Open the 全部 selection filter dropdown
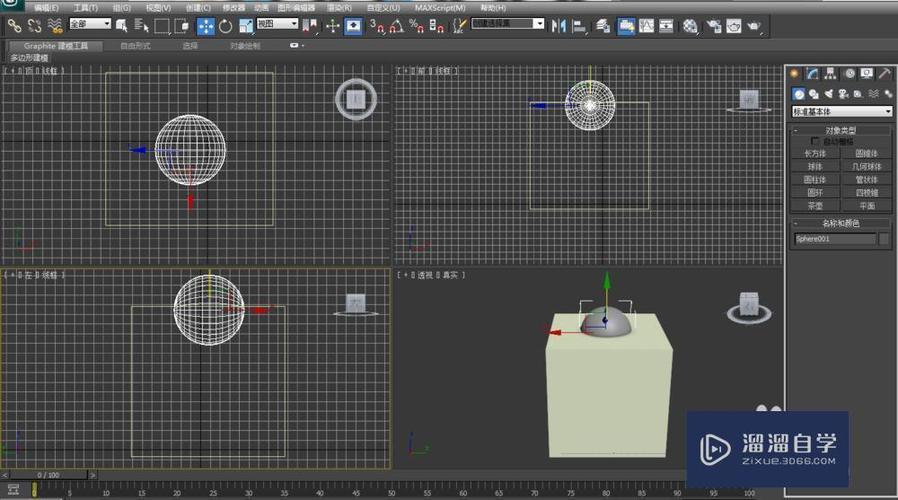Screen dimensions: 898x500 coord(90,23)
